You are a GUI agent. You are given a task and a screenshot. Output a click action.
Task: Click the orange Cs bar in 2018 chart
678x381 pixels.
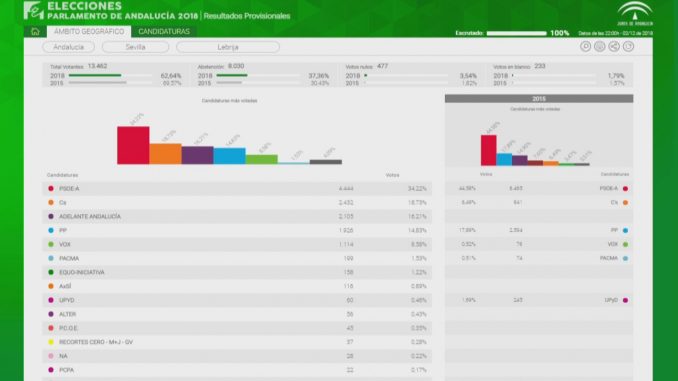tap(165, 154)
